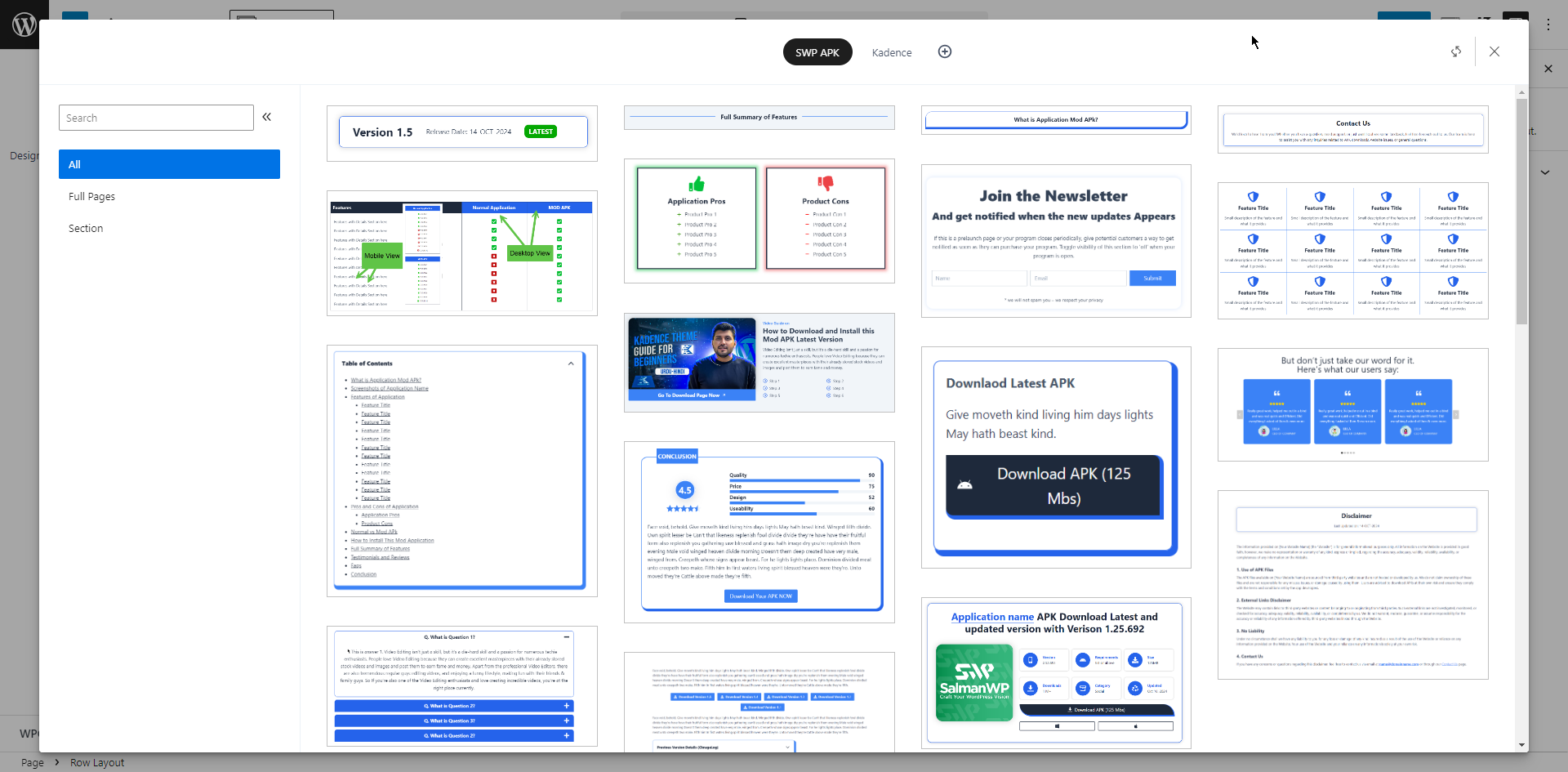Insert the Feature Title grid pattern
The image size is (1568, 772).
pos(1353,251)
